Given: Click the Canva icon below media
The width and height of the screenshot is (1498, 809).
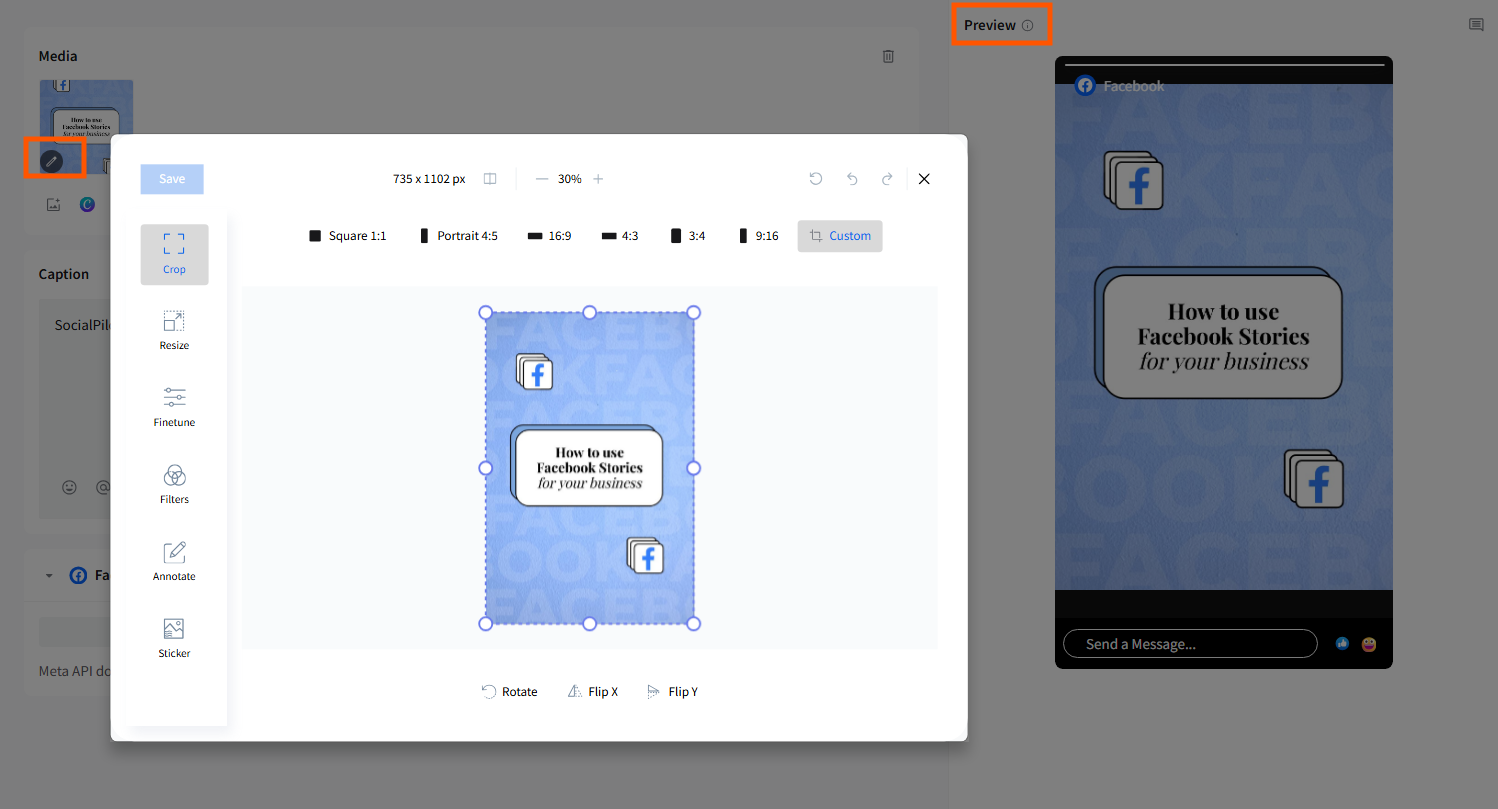Looking at the screenshot, I should point(87,204).
